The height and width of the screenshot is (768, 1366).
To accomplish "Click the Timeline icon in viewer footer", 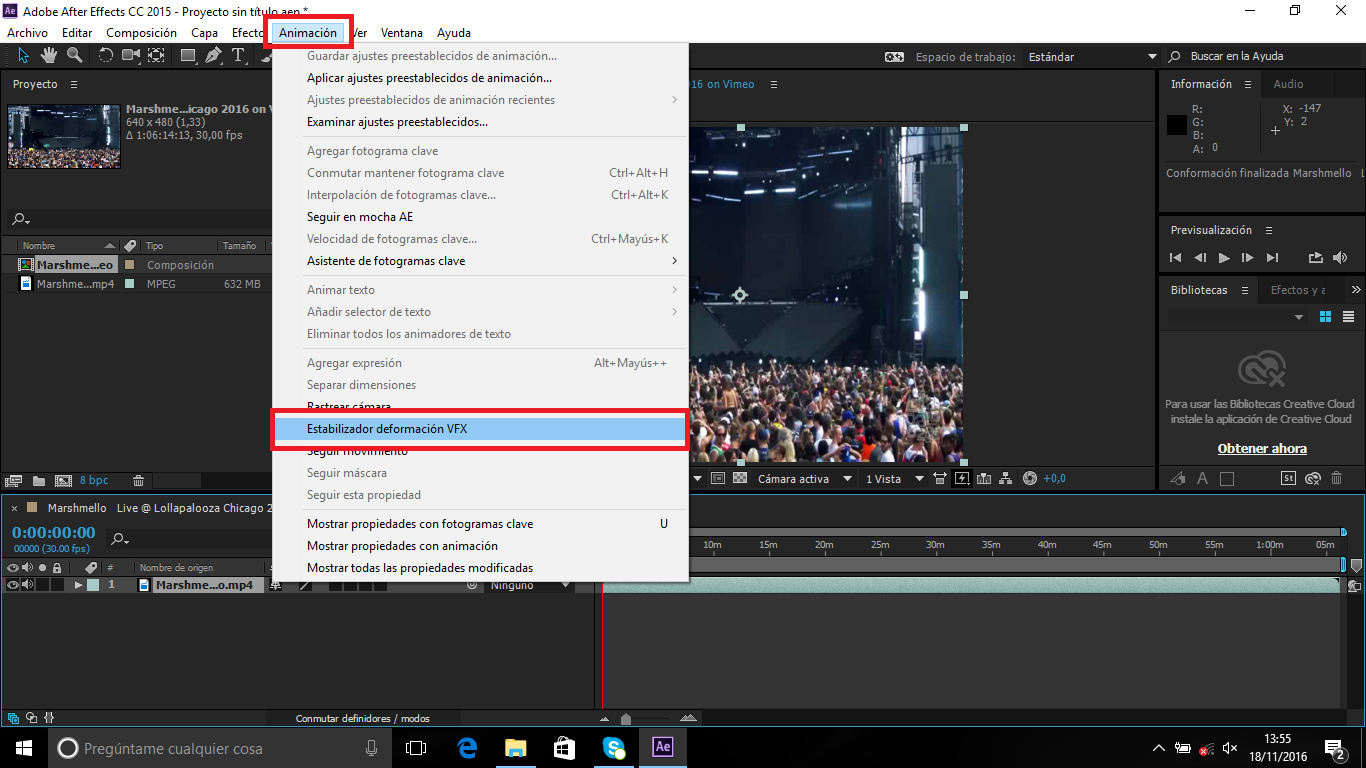I will coord(984,479).
